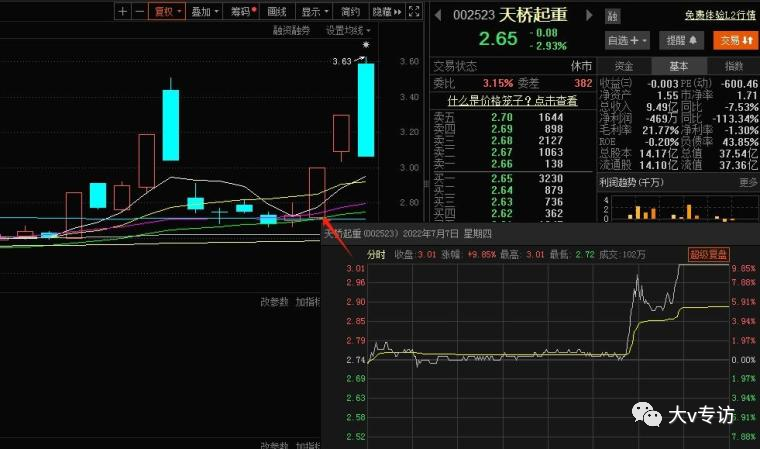Open the 显示 dropdown
Viewport: 760px width, 449px height.
tap(315, 11)
